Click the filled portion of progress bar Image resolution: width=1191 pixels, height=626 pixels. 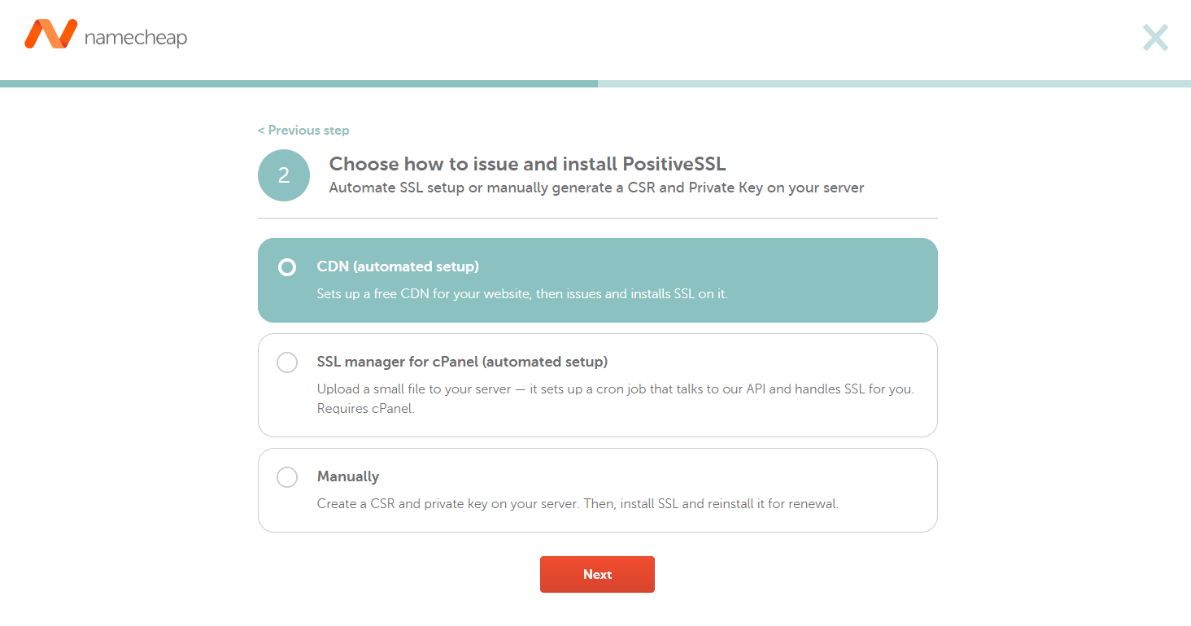coord(299,84)
